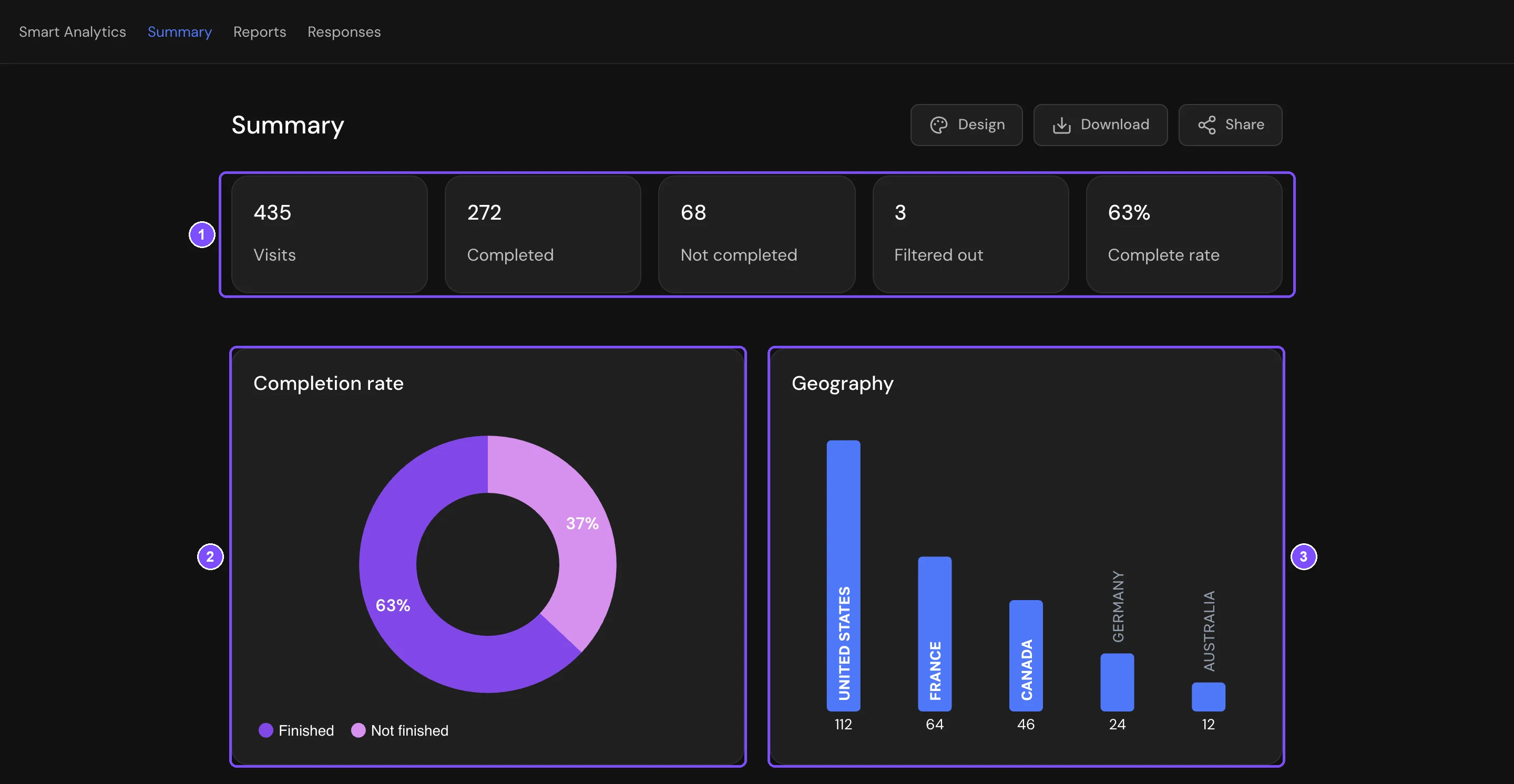
Task: Select the 63% Complete rate card
Action: click(1184, 234)
